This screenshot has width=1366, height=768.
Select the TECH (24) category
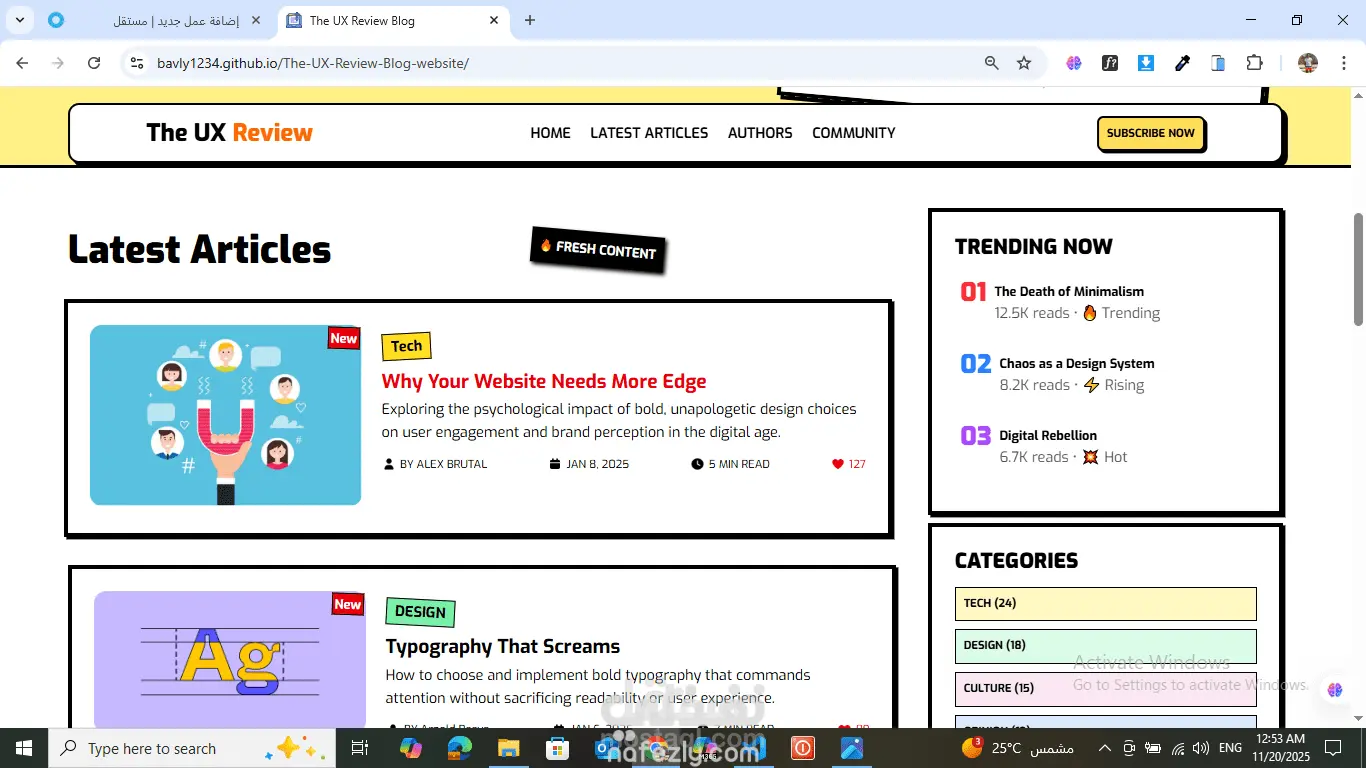[x=1105, y=603]
